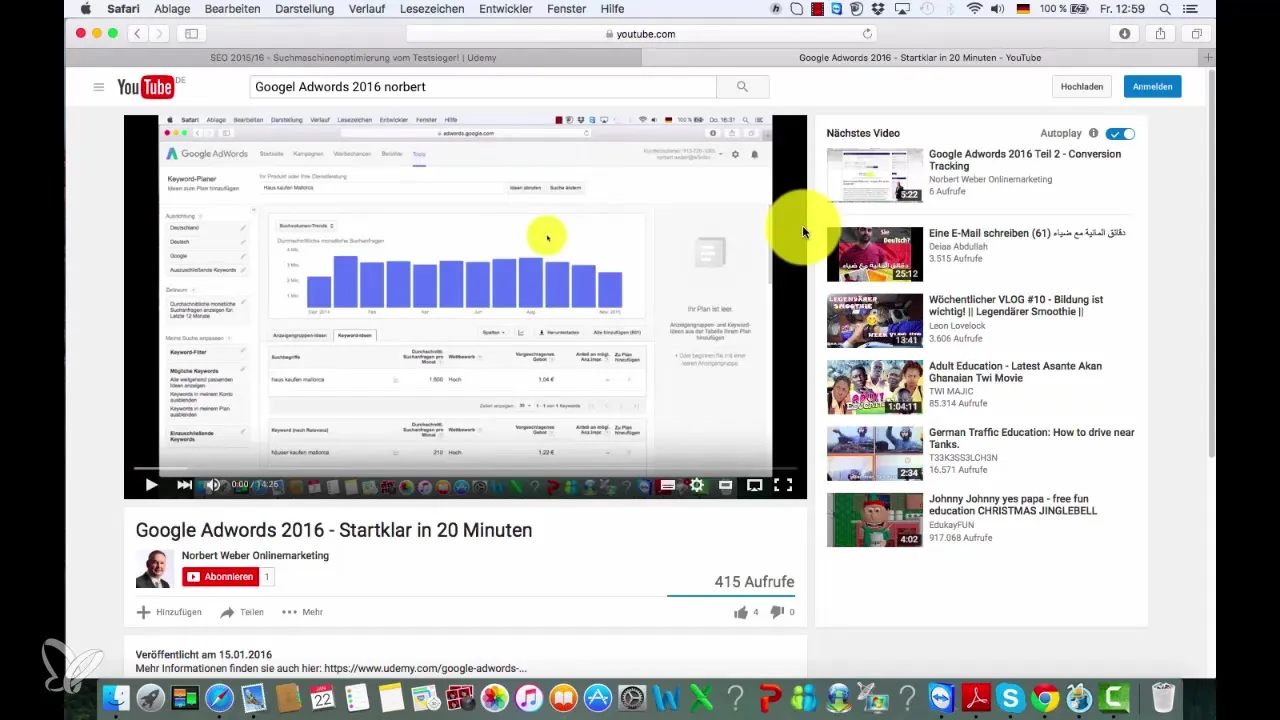Open the Autoplay info icon
This screenshot has width=1280, height=720.
[x=1093, y=133]
